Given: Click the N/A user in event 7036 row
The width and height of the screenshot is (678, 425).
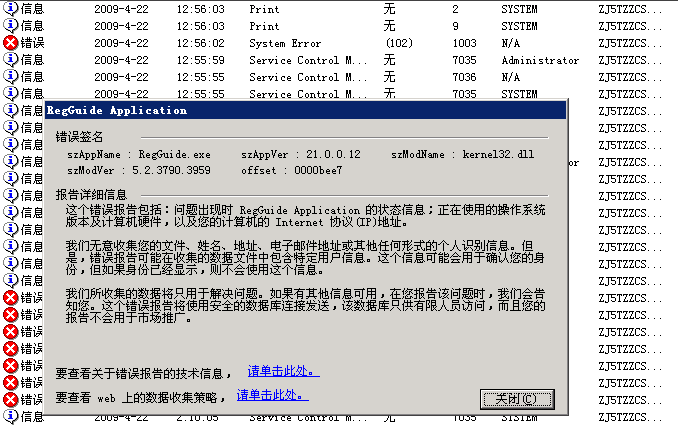Looking at the screenshot, I should click(x=510, y=77).
